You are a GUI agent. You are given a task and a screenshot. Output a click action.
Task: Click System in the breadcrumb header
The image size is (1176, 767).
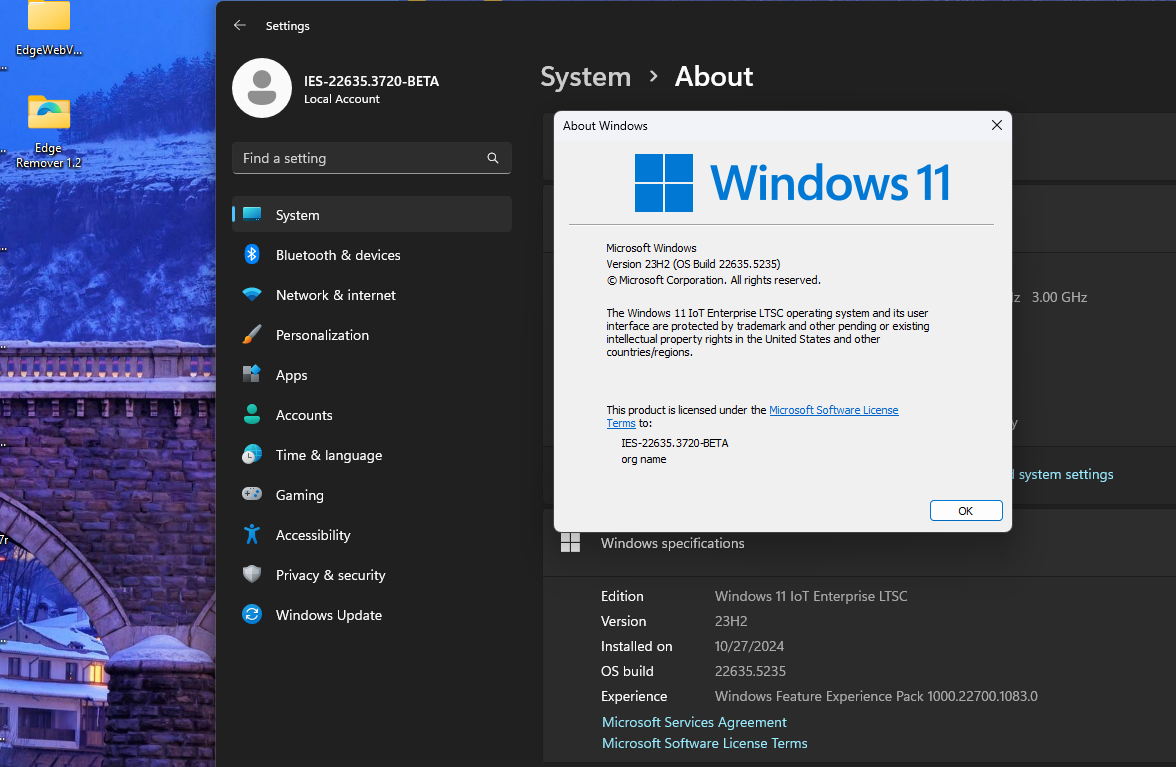(x=586, y=76)
